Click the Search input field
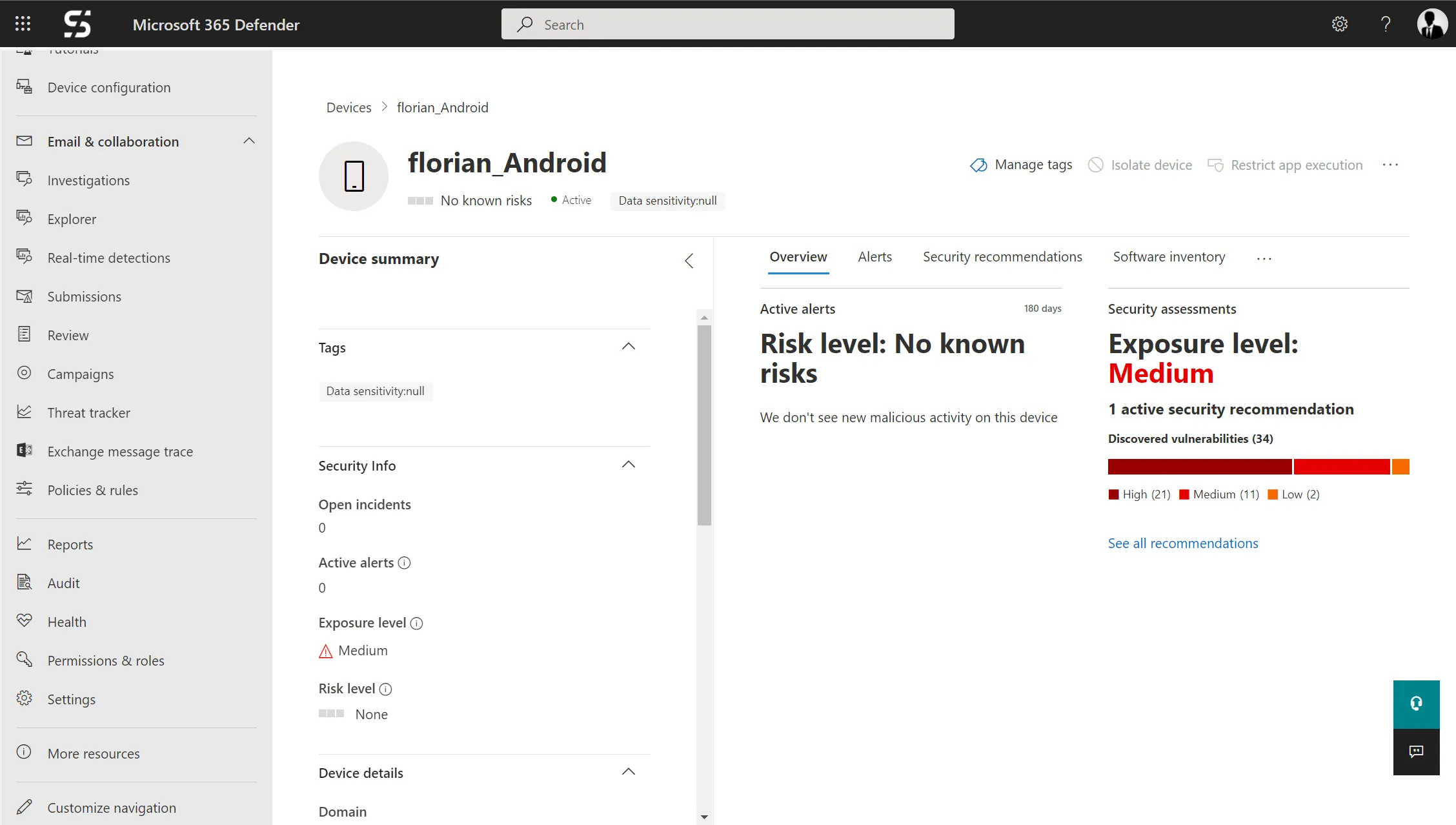The image size is (1456, 825). pyautogui.click(x=727, y=24)
